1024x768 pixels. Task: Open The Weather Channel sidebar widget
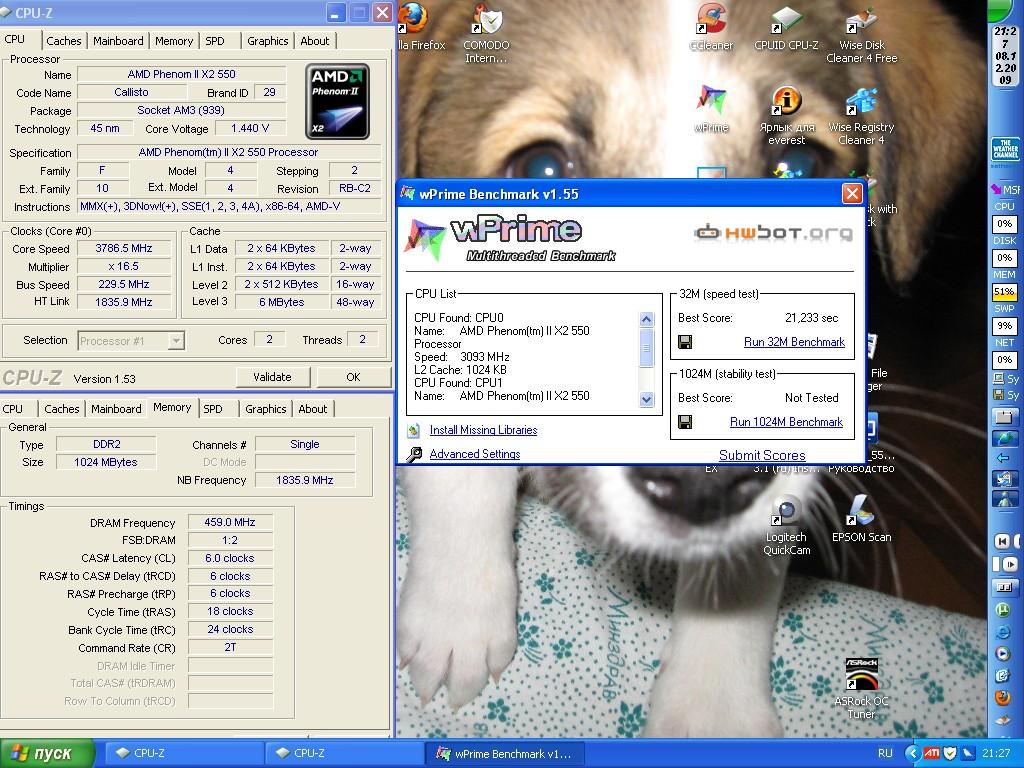point(1006,150)
